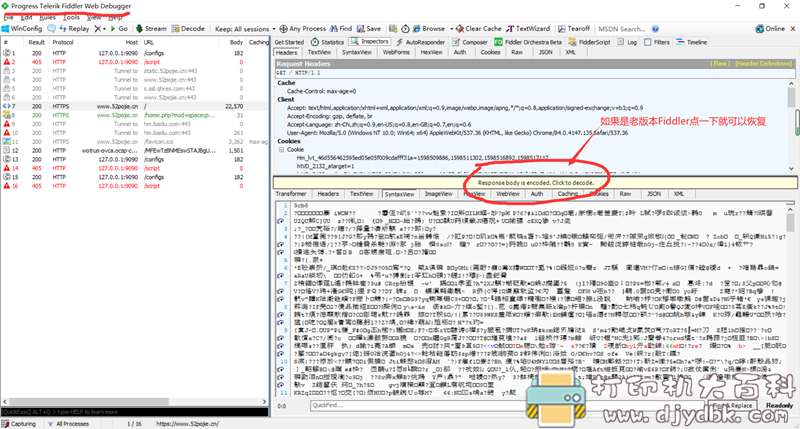Screen dimensions: 800x429
Task: Click the Header Definitions link
Action: (x=763, y=64)
